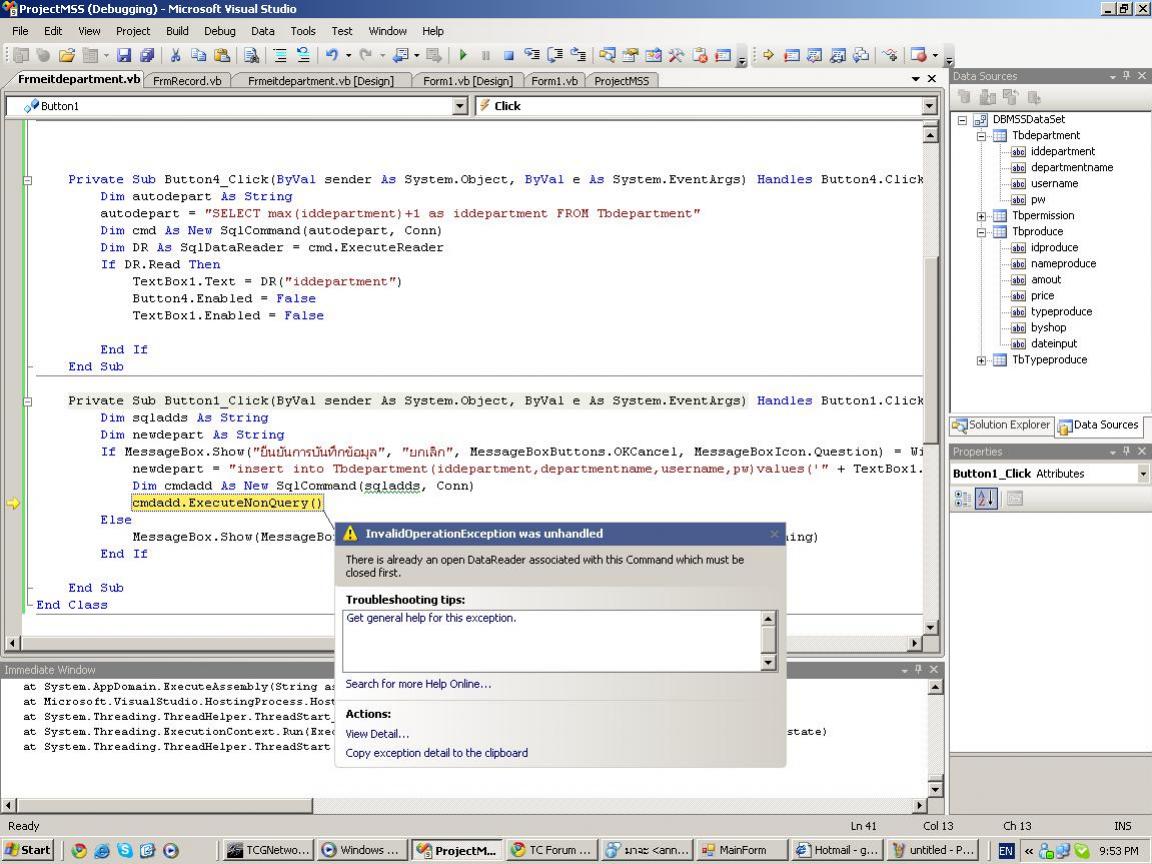Click the auto-hide pin on Data Sources panel
The height and width of the screenshot is (864, 1152).
click(x=1126, y=76)
